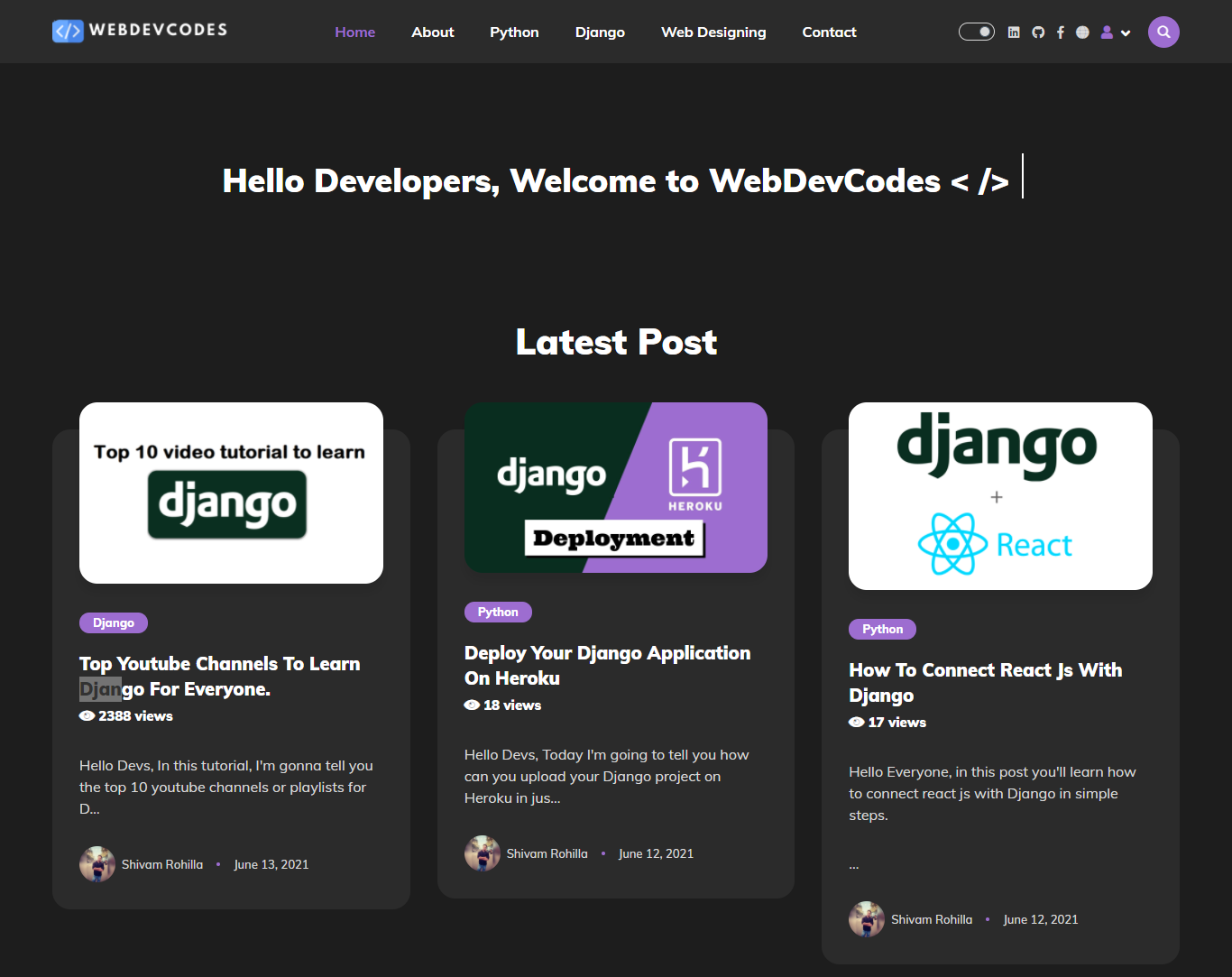Open the LinkedIn profile icon
The height and width of the screenshot is (977, 1232).
(x=1014, y=32)
